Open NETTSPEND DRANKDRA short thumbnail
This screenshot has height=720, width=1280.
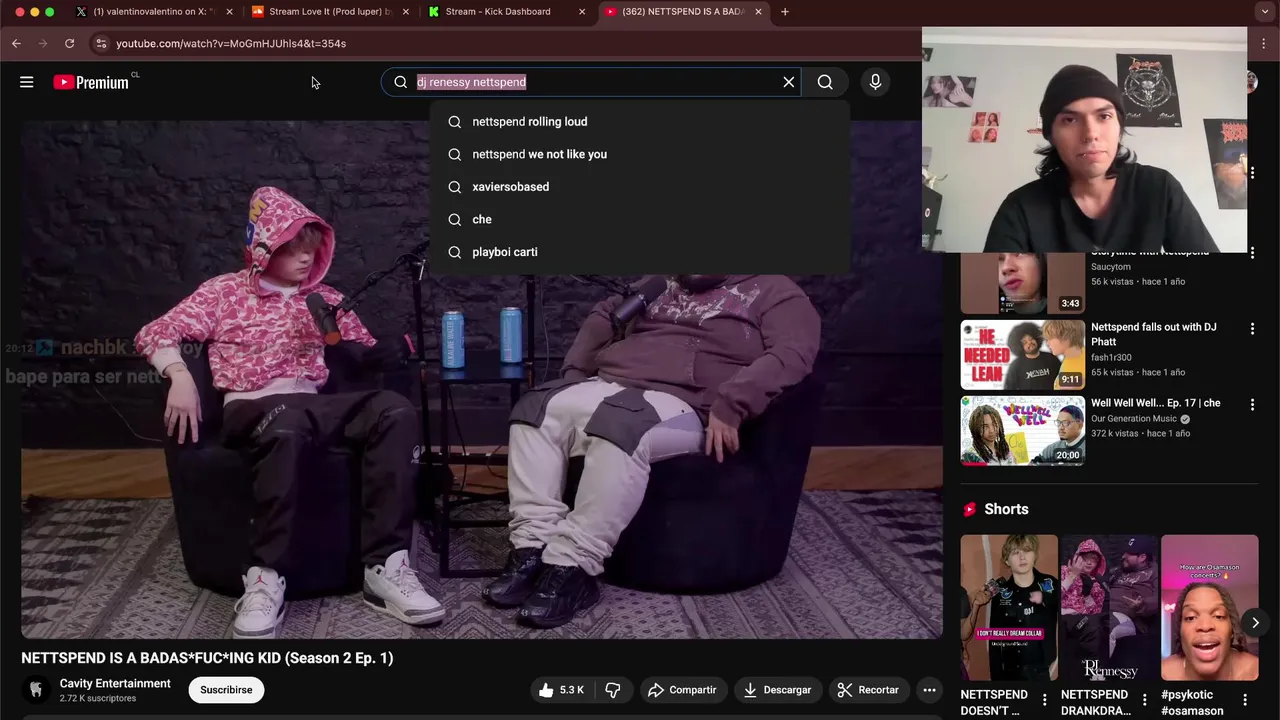1109,607
